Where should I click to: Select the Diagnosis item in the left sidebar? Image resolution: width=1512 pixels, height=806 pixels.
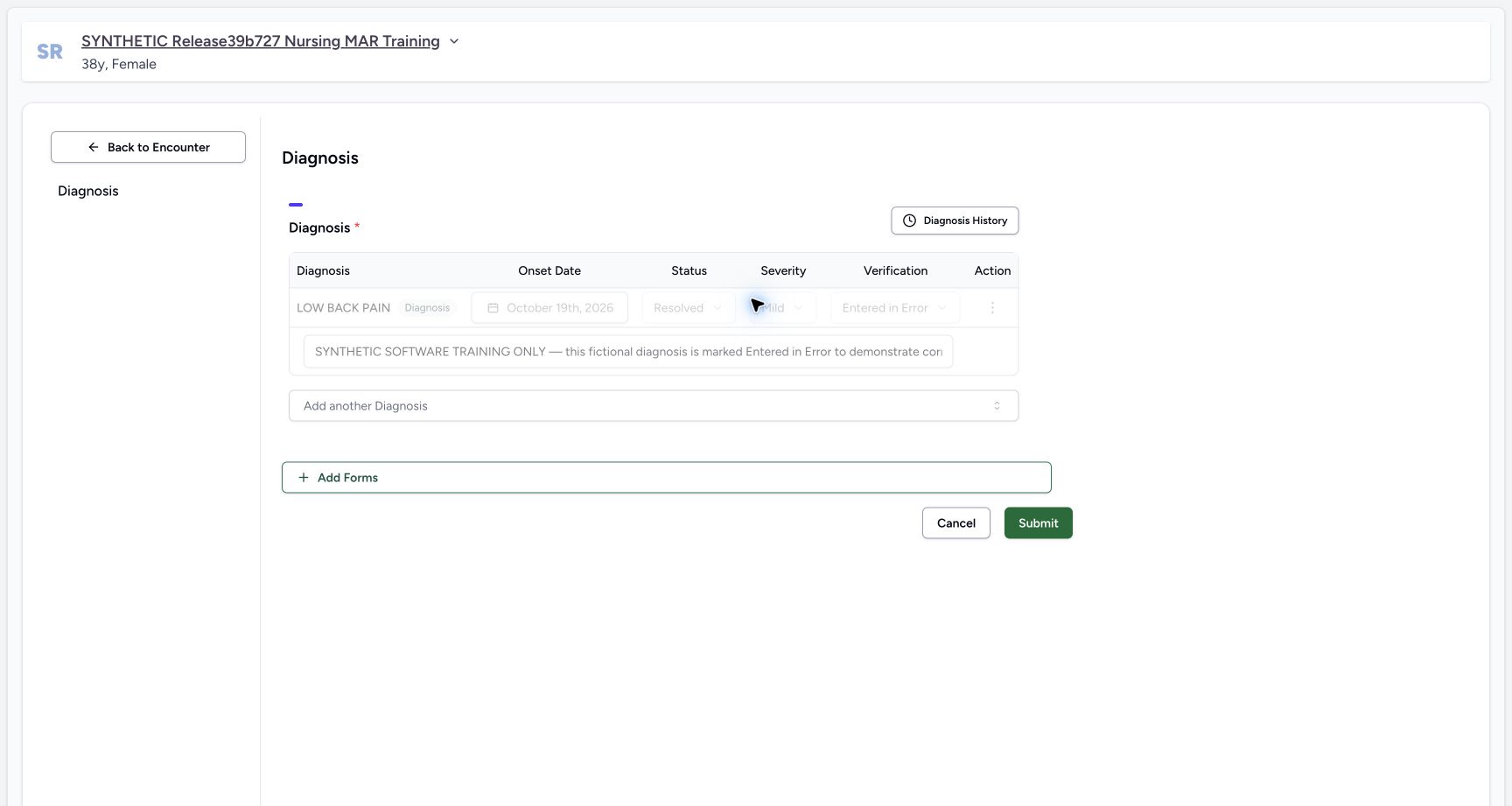click(88, 191)
